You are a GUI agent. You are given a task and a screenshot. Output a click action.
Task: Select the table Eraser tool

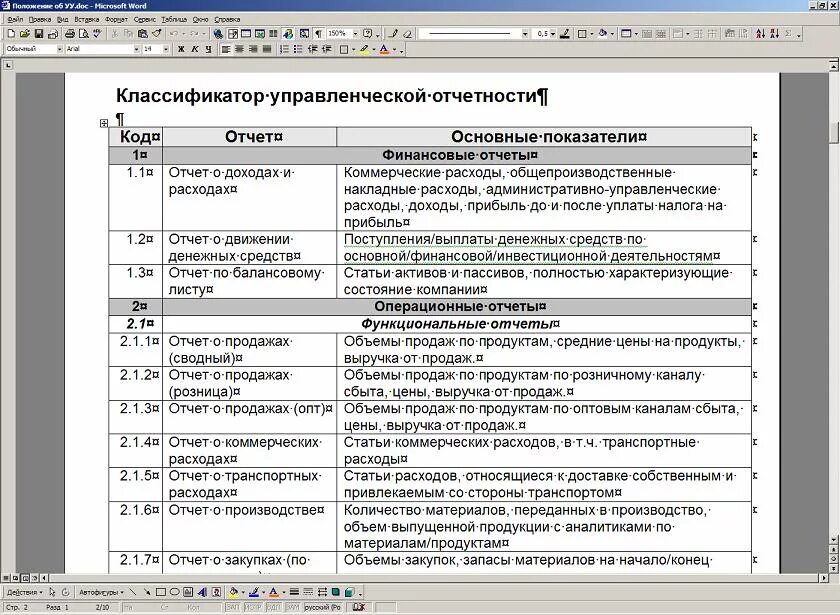[408, 34]
